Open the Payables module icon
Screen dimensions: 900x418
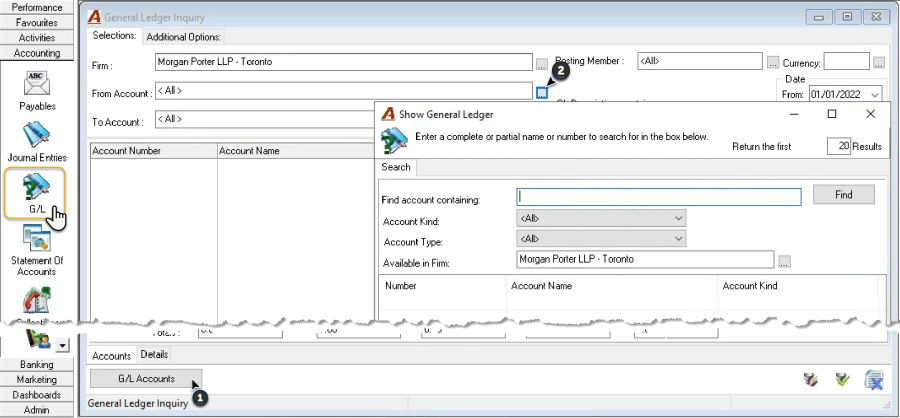click(37, 84)
